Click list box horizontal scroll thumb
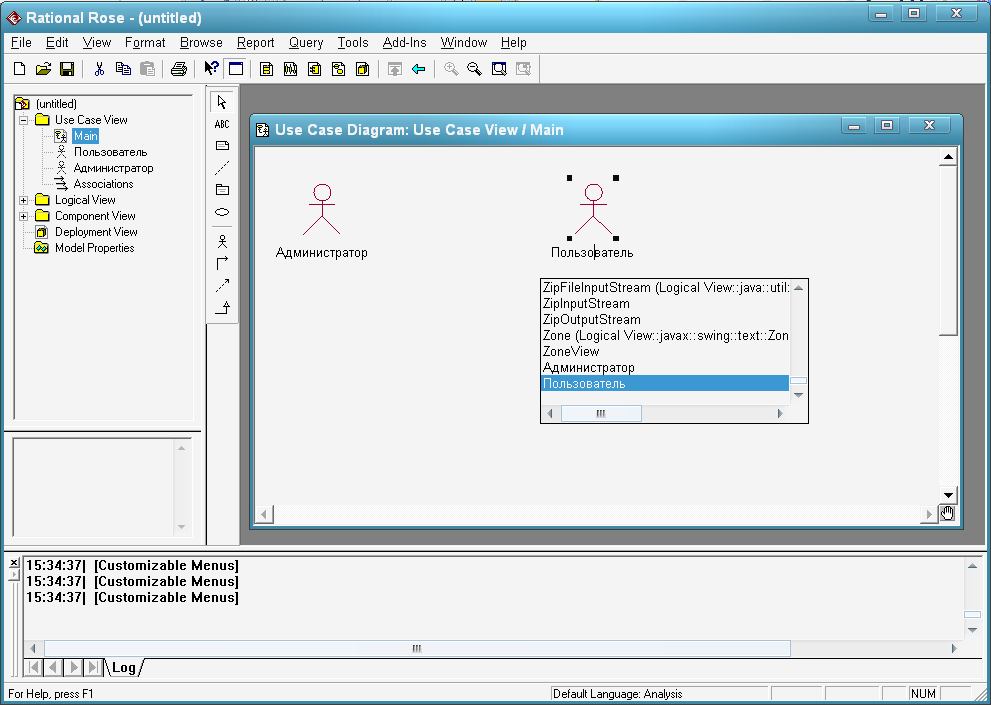Image resolution: width=991 pixels, height=705 pixels. pyautogui.click(x=601, y=414)
